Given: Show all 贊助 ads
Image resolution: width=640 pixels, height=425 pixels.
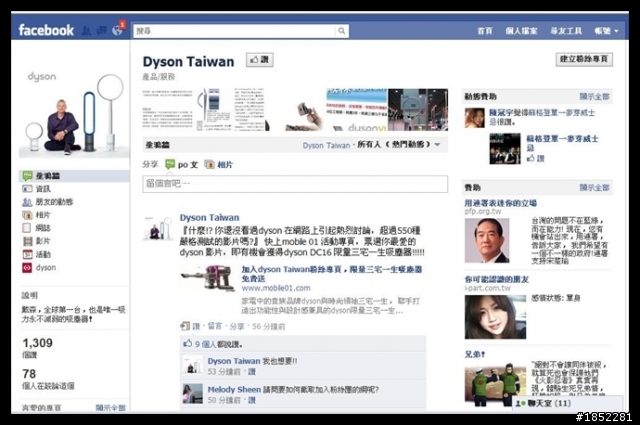Looking at the screenshot, I should click(x=594, y=188).
